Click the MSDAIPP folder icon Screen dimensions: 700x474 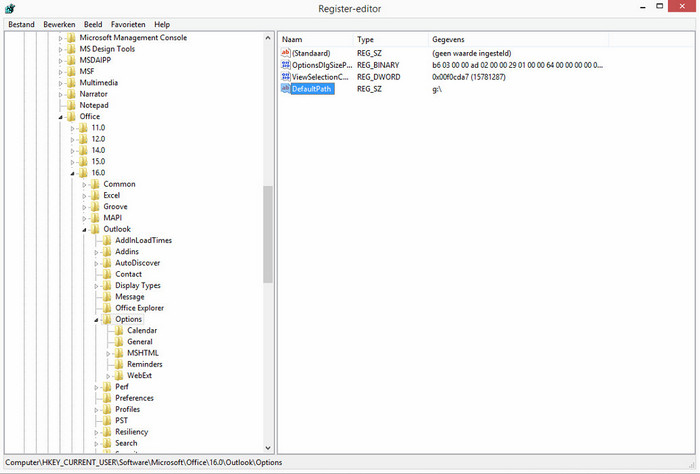pyautogui.click(x=71, y=60)
